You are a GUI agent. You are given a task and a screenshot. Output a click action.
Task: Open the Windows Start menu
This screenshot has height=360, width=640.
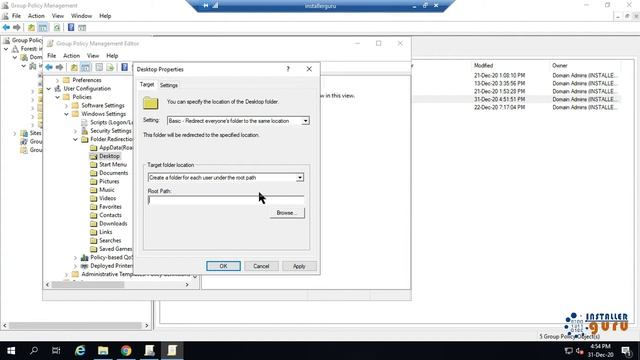pos(11,351)
